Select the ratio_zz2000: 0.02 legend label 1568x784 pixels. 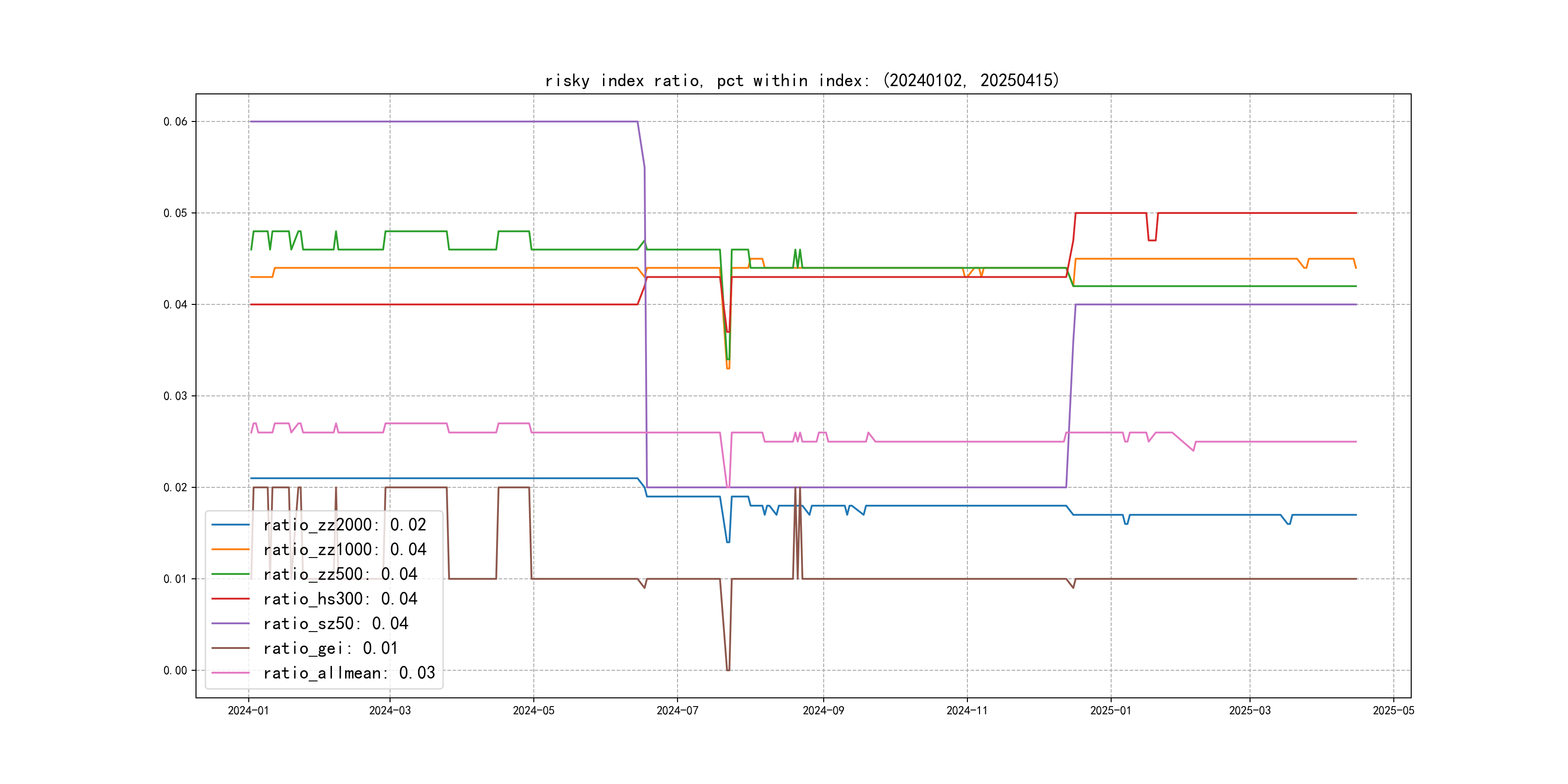point(345,525)
